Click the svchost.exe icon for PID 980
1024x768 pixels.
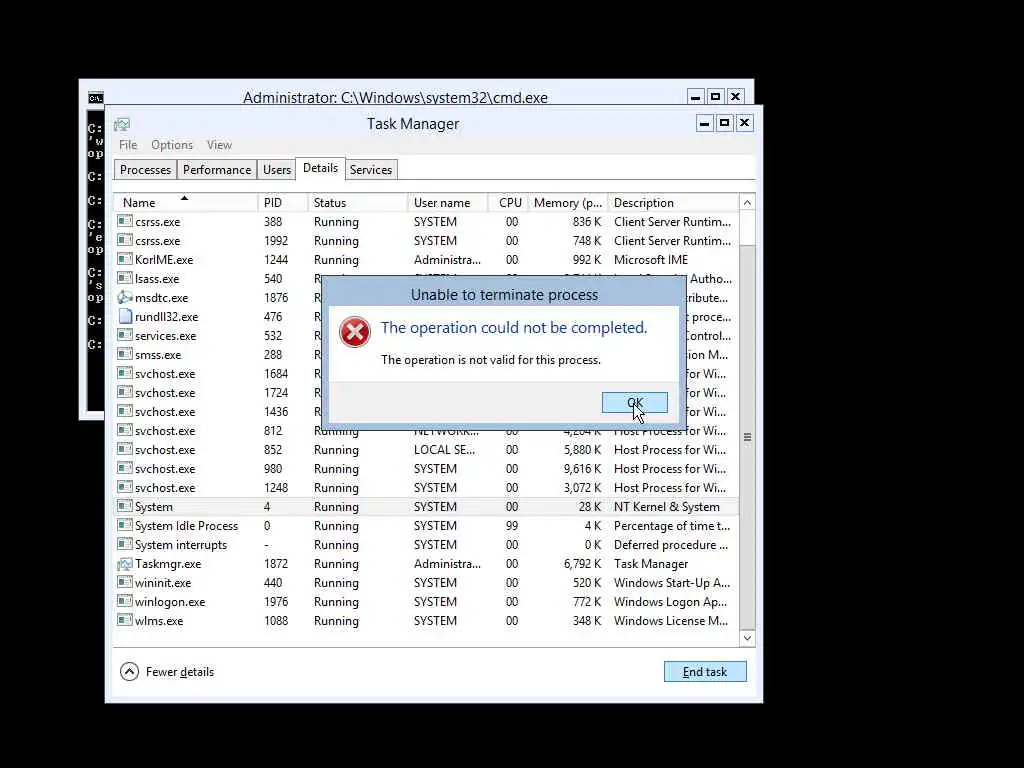point(125,468)
